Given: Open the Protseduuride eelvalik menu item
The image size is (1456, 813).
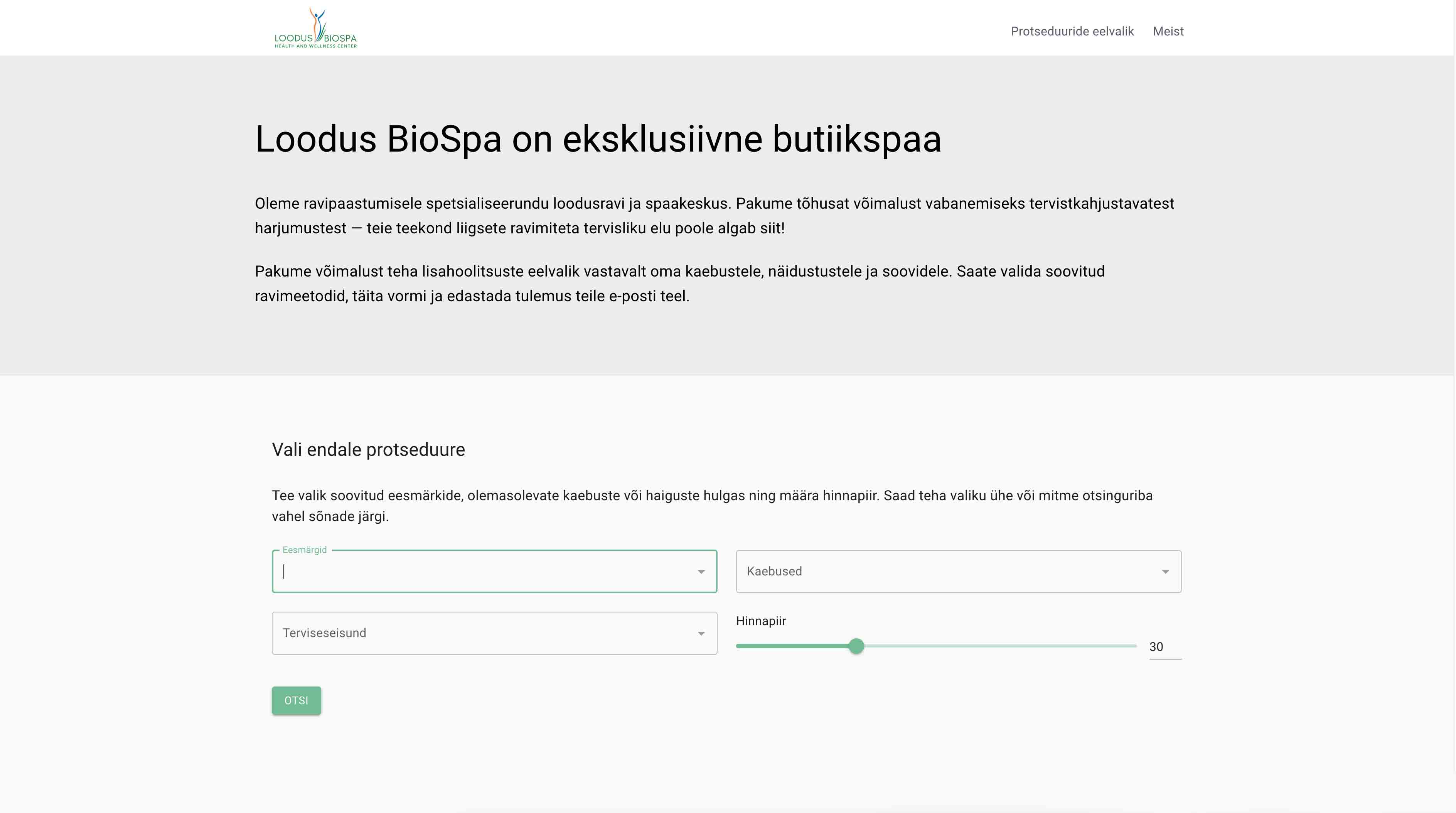Looking at the screenshot, I should pos(1072,31).
